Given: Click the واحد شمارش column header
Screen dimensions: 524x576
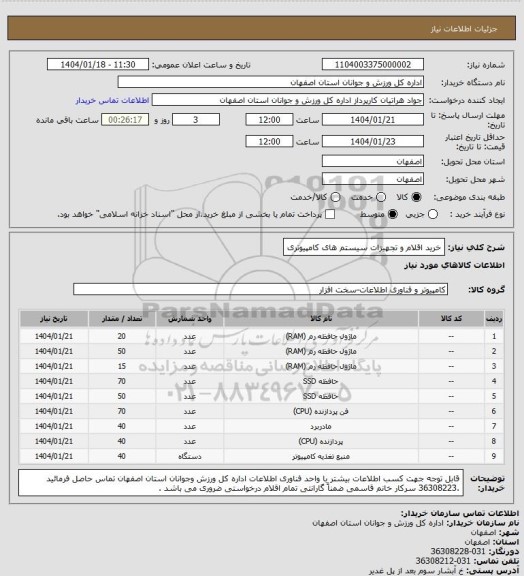Looking at the screenshot, I should [190, 318].
